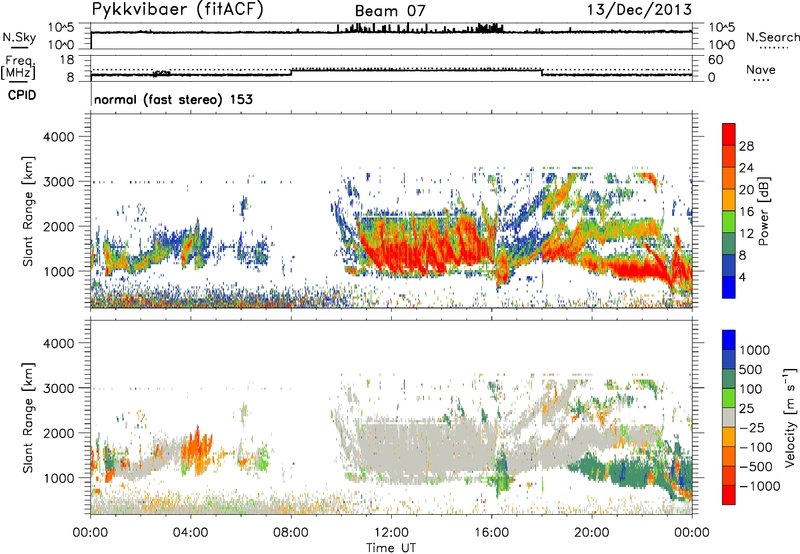Click the 'Power [dB]' color bar label

[763, 211]
